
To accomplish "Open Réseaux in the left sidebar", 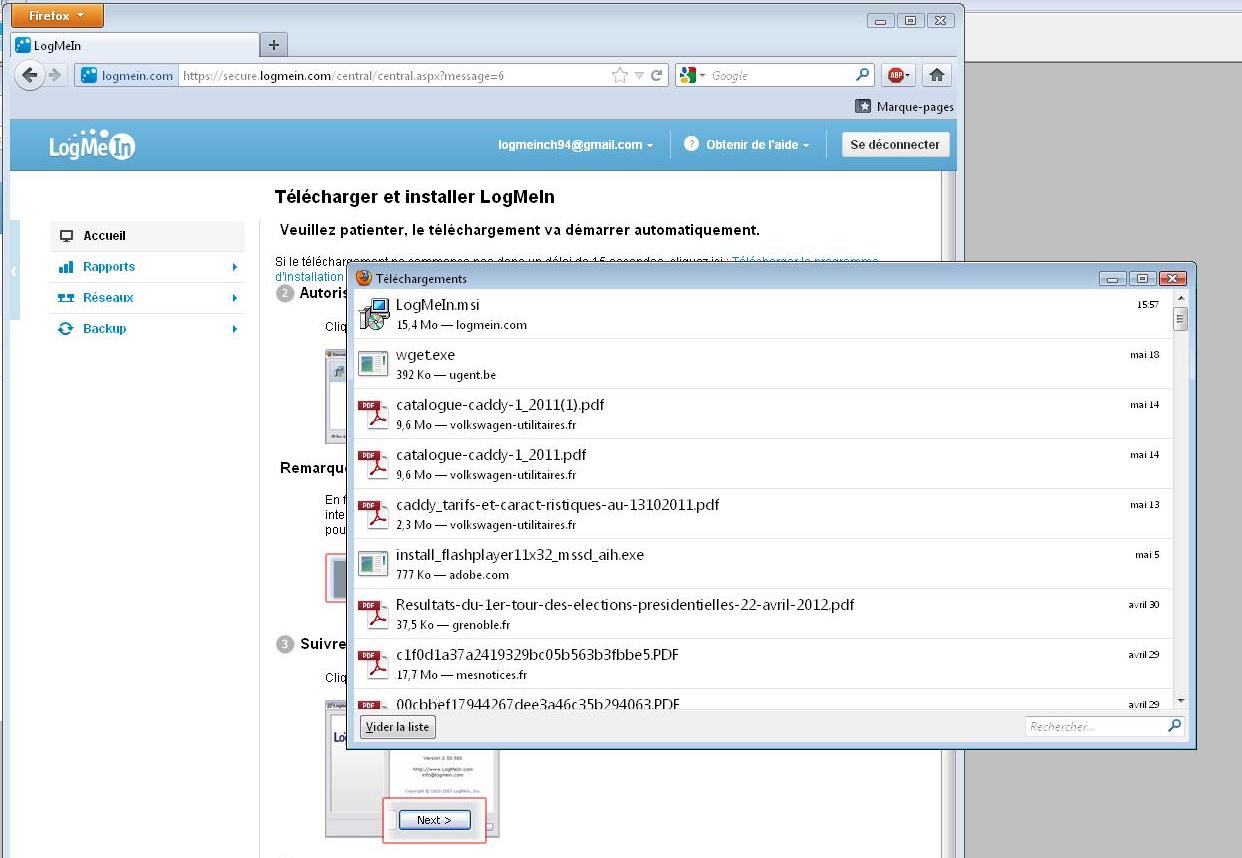I will click(x=147, y=298).
